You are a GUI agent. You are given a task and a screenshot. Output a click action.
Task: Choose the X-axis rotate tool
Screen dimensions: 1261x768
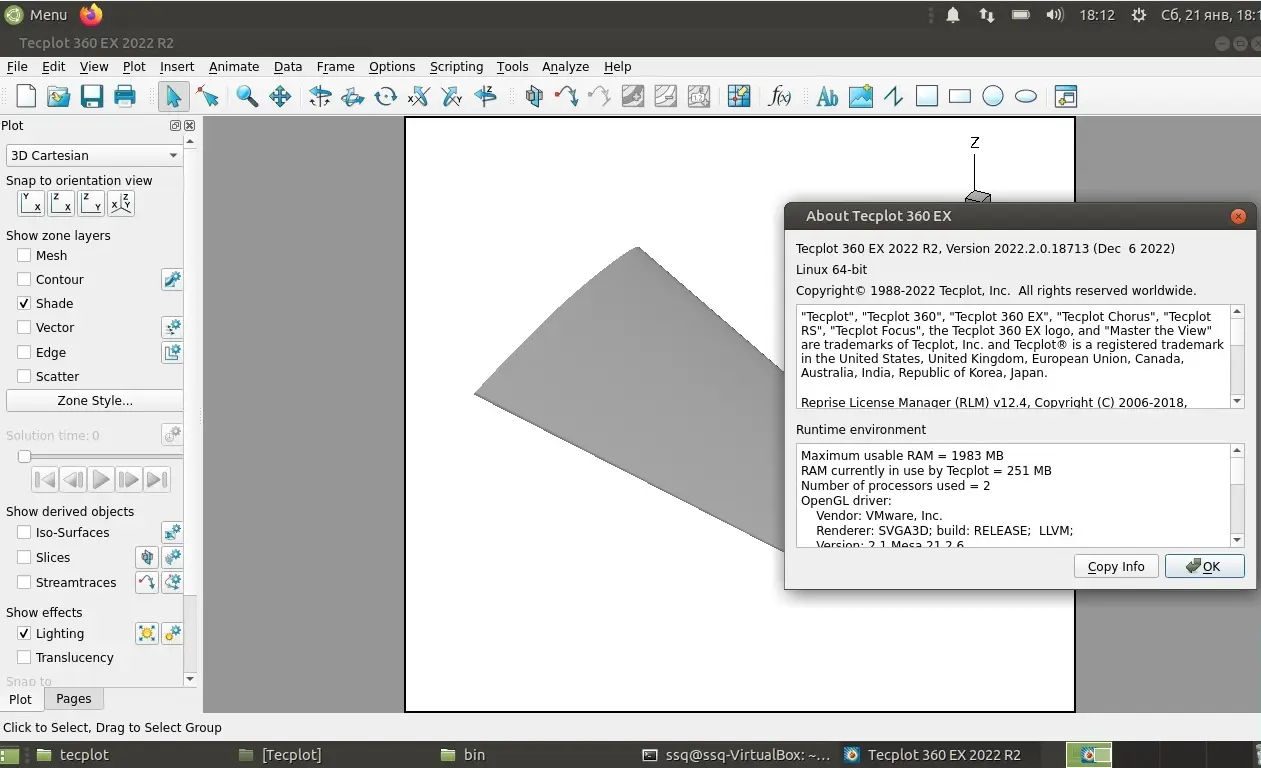tap(419, 97)
